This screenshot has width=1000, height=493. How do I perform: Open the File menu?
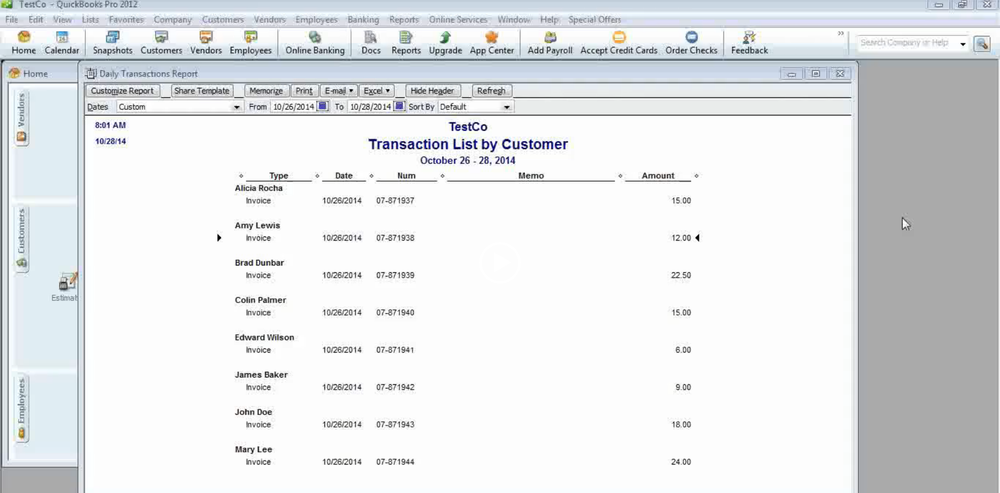[x=11, y=20]
